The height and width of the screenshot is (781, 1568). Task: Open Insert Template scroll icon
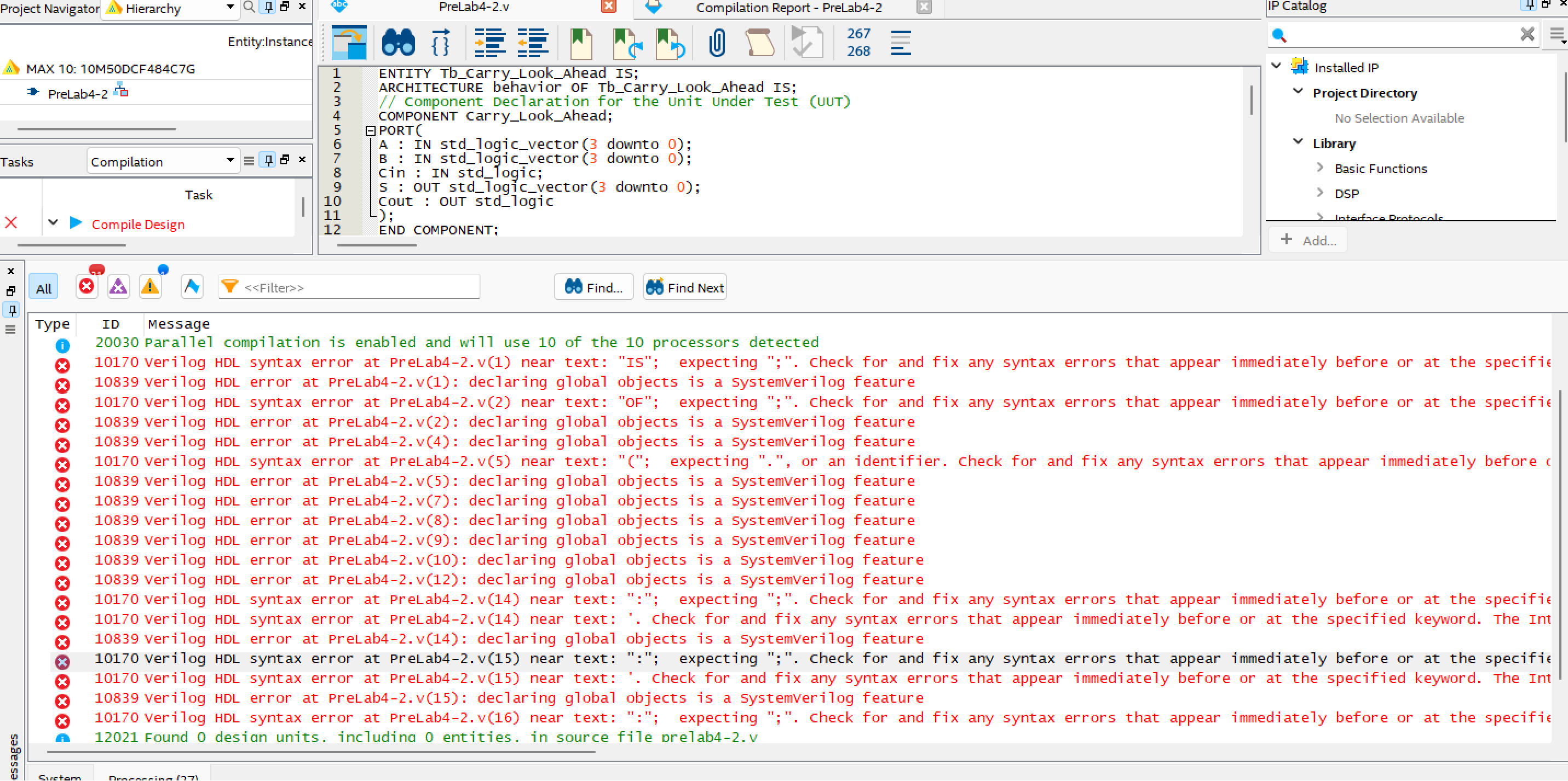[760, 43]
